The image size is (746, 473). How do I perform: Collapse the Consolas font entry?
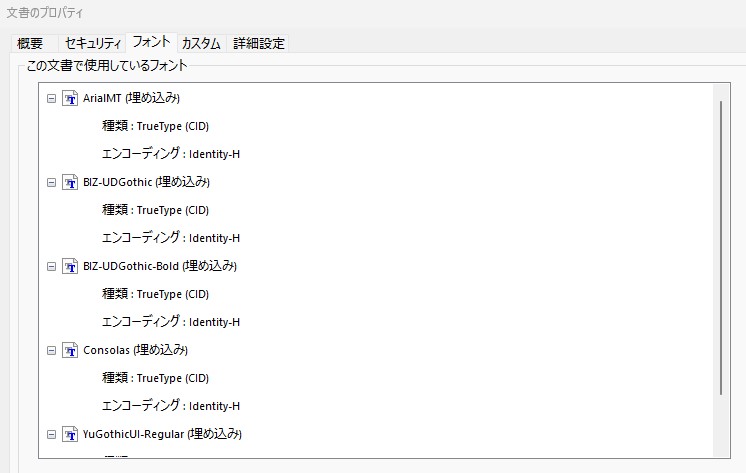coord(51,350)
